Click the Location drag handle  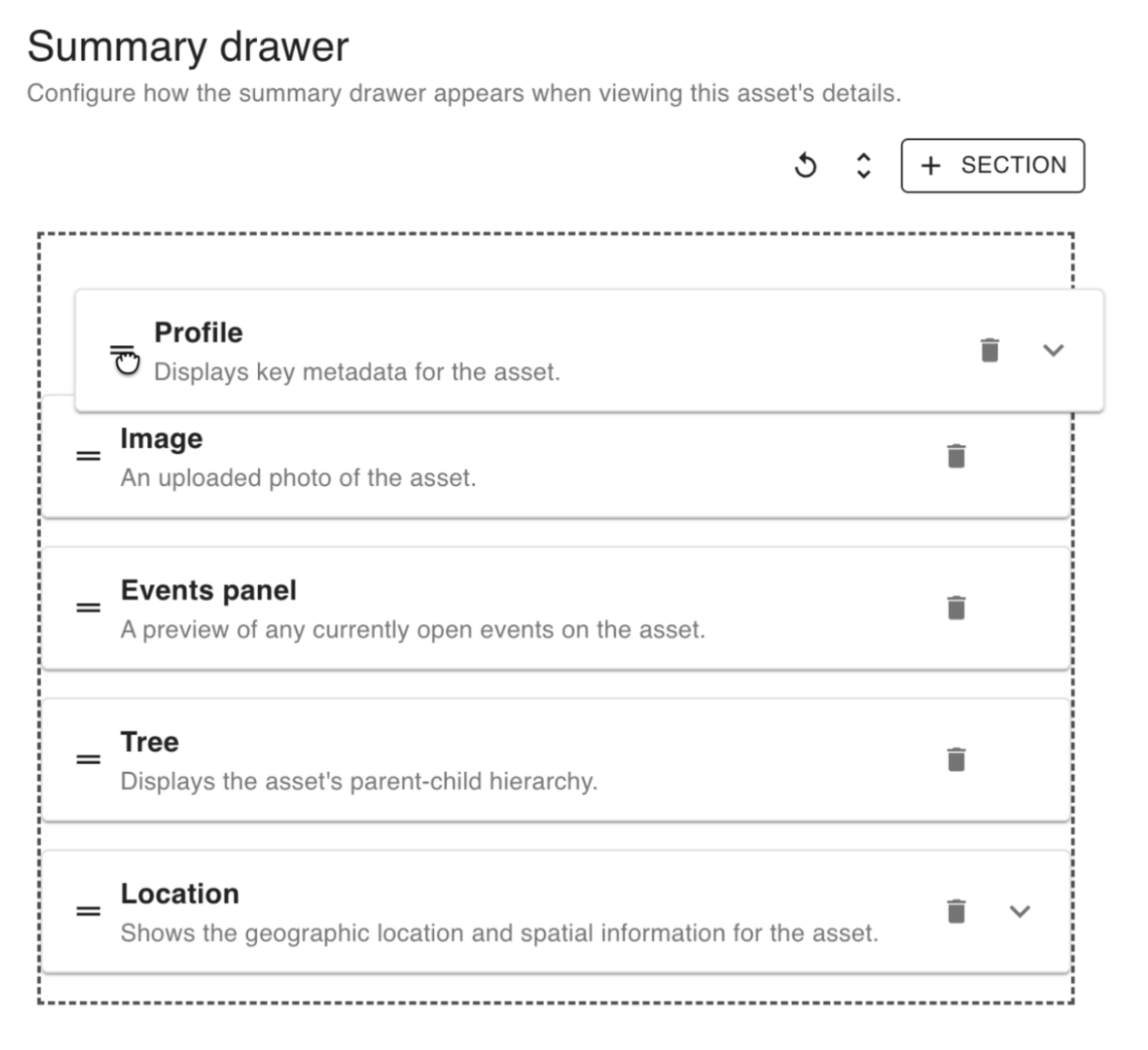pyautogui.click(x=88, y=911)
